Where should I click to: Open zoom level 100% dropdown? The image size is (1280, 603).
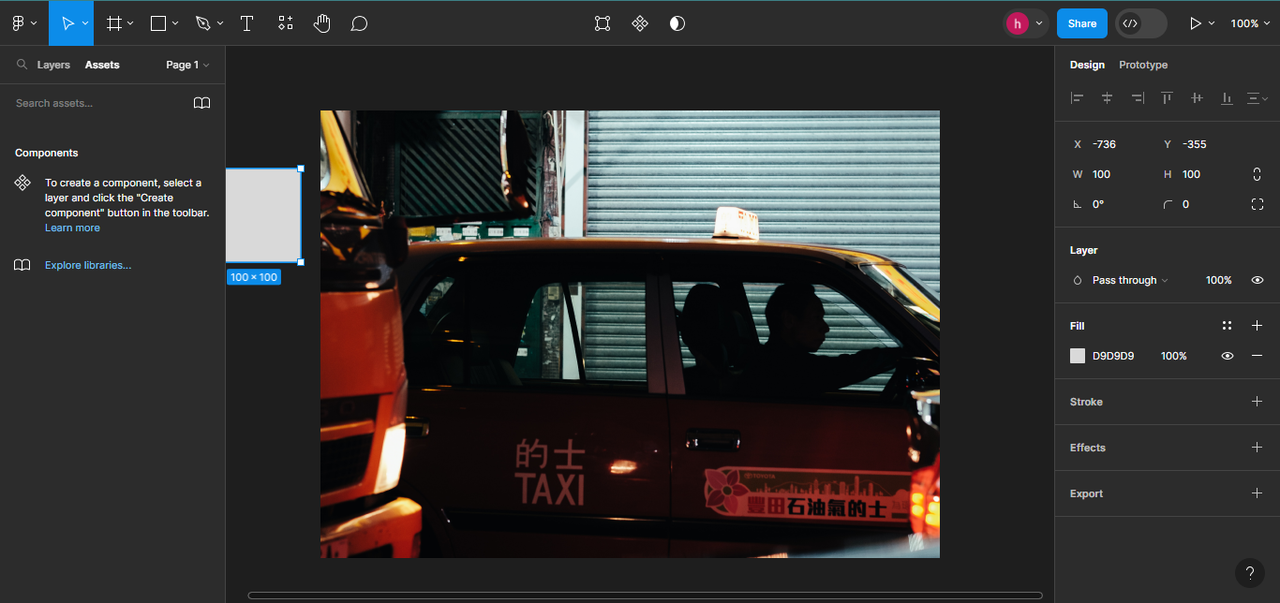click(1249, 23)
